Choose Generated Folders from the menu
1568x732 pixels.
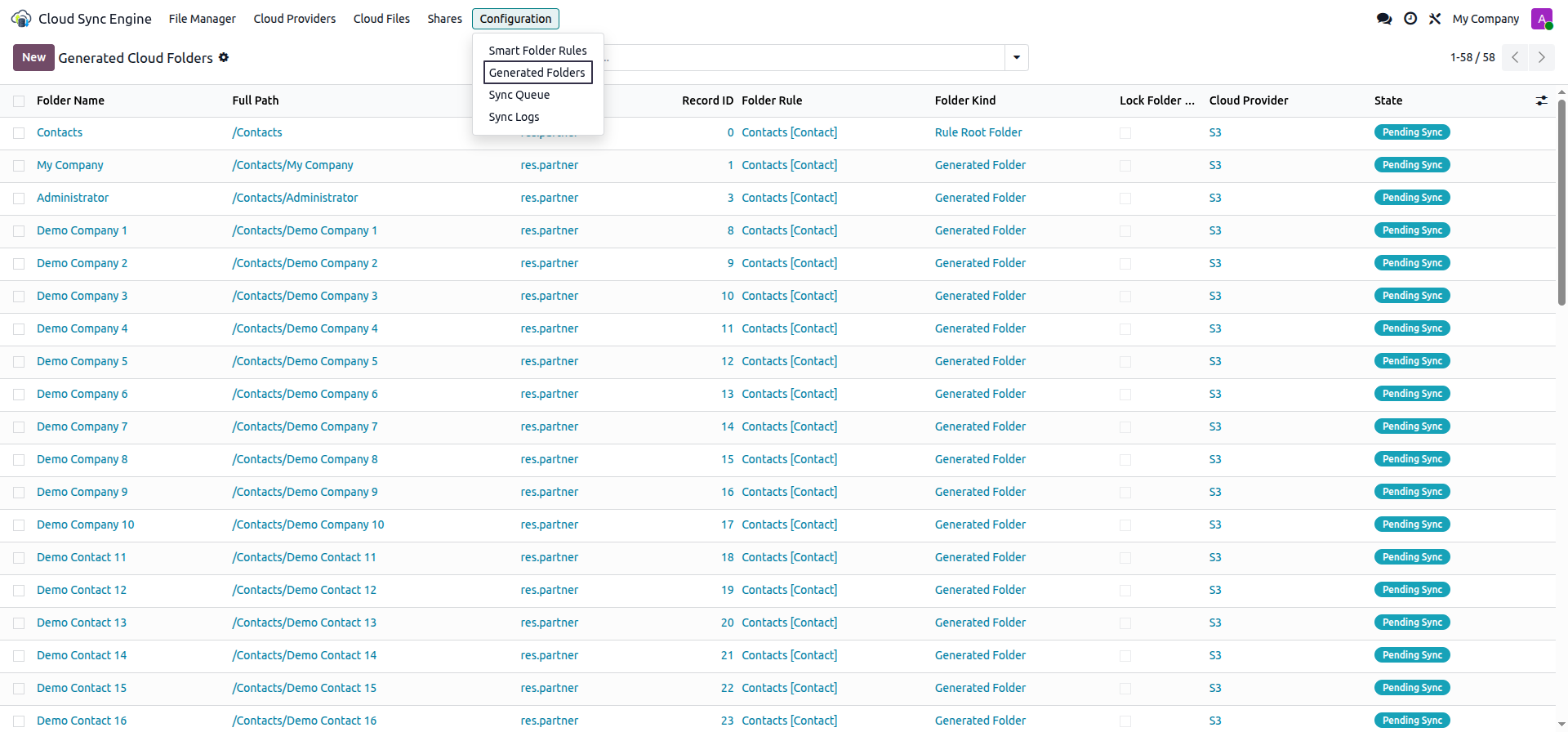point(537,73)
